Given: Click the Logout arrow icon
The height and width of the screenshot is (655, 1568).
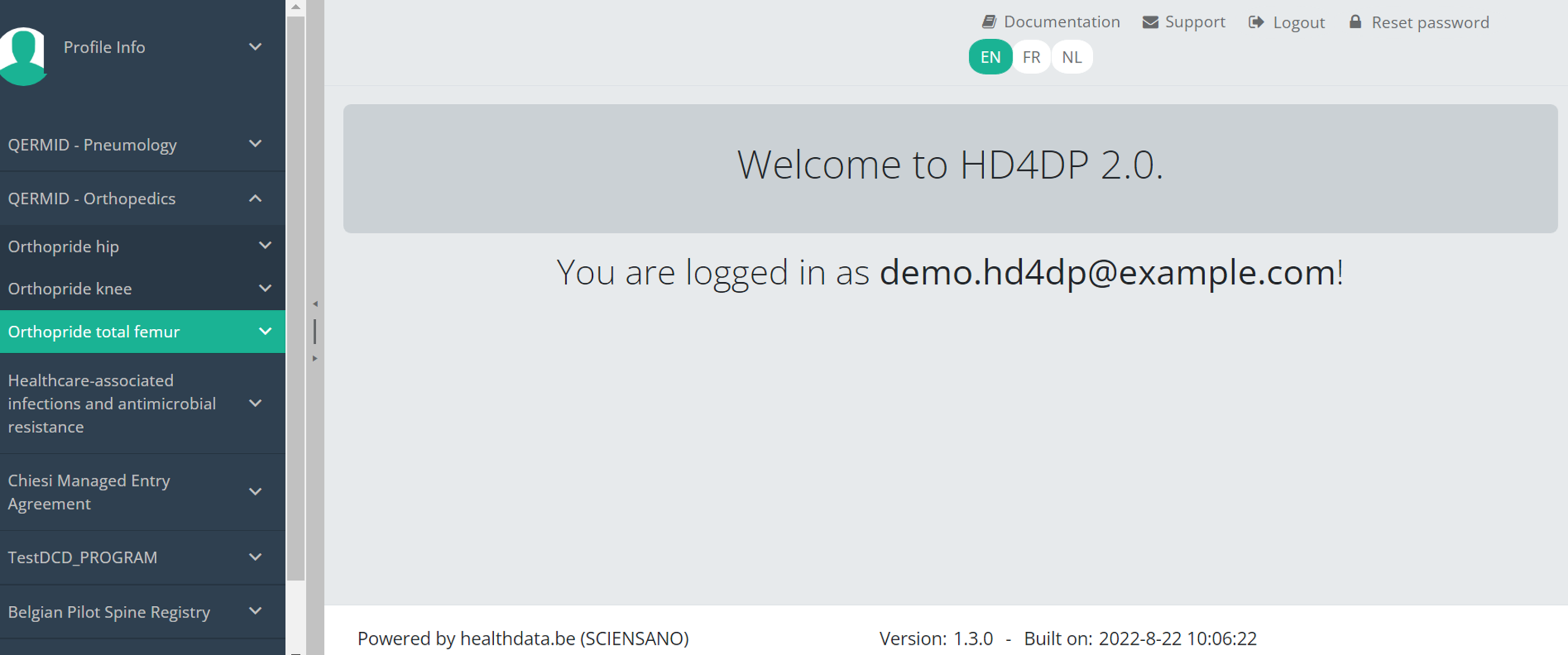Looking at the screenshot, I should click(1256, 22).
